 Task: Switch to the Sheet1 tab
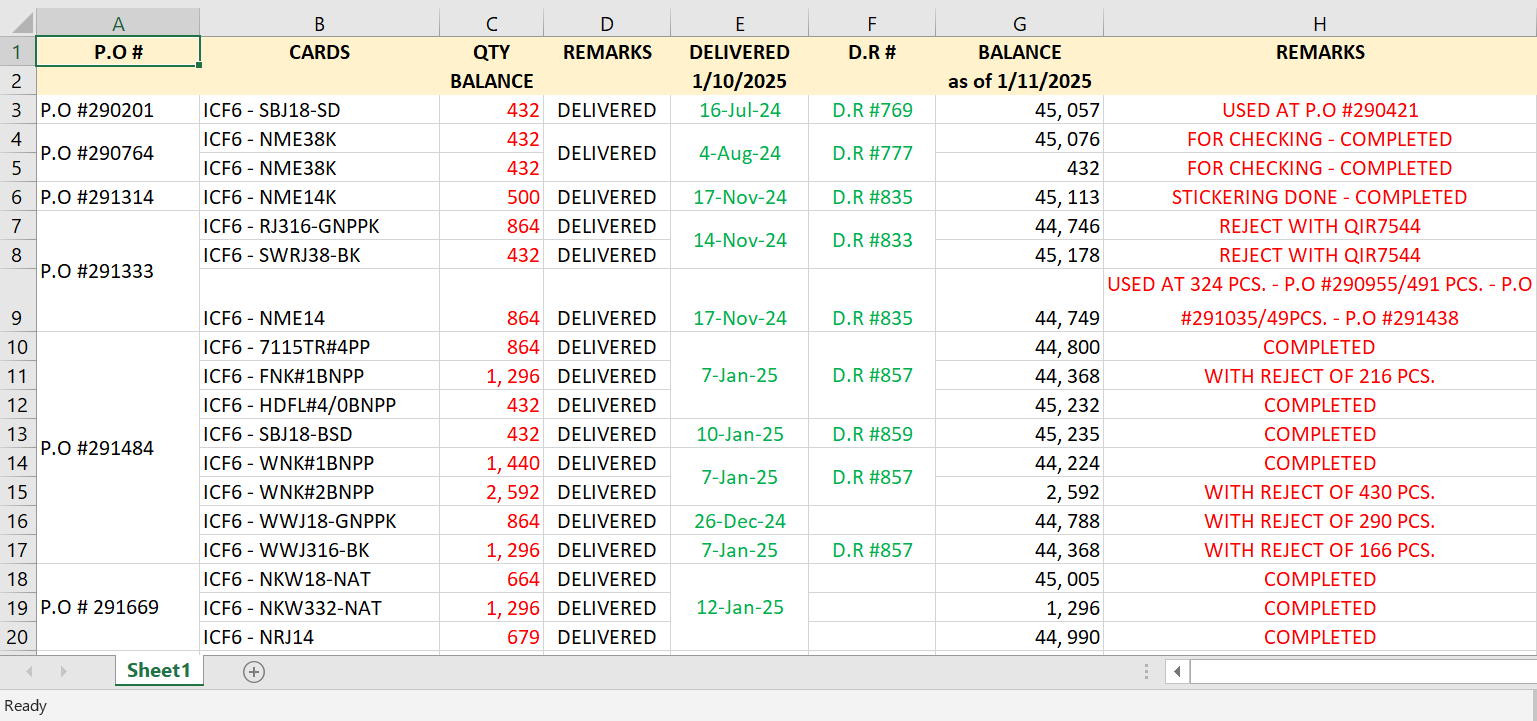point(159,671)
